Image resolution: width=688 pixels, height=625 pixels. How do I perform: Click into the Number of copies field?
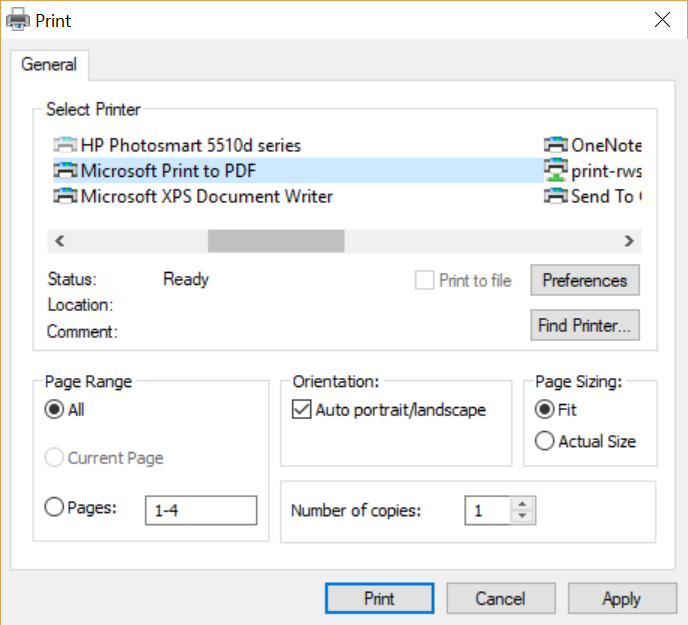click(x=487, y=510)
